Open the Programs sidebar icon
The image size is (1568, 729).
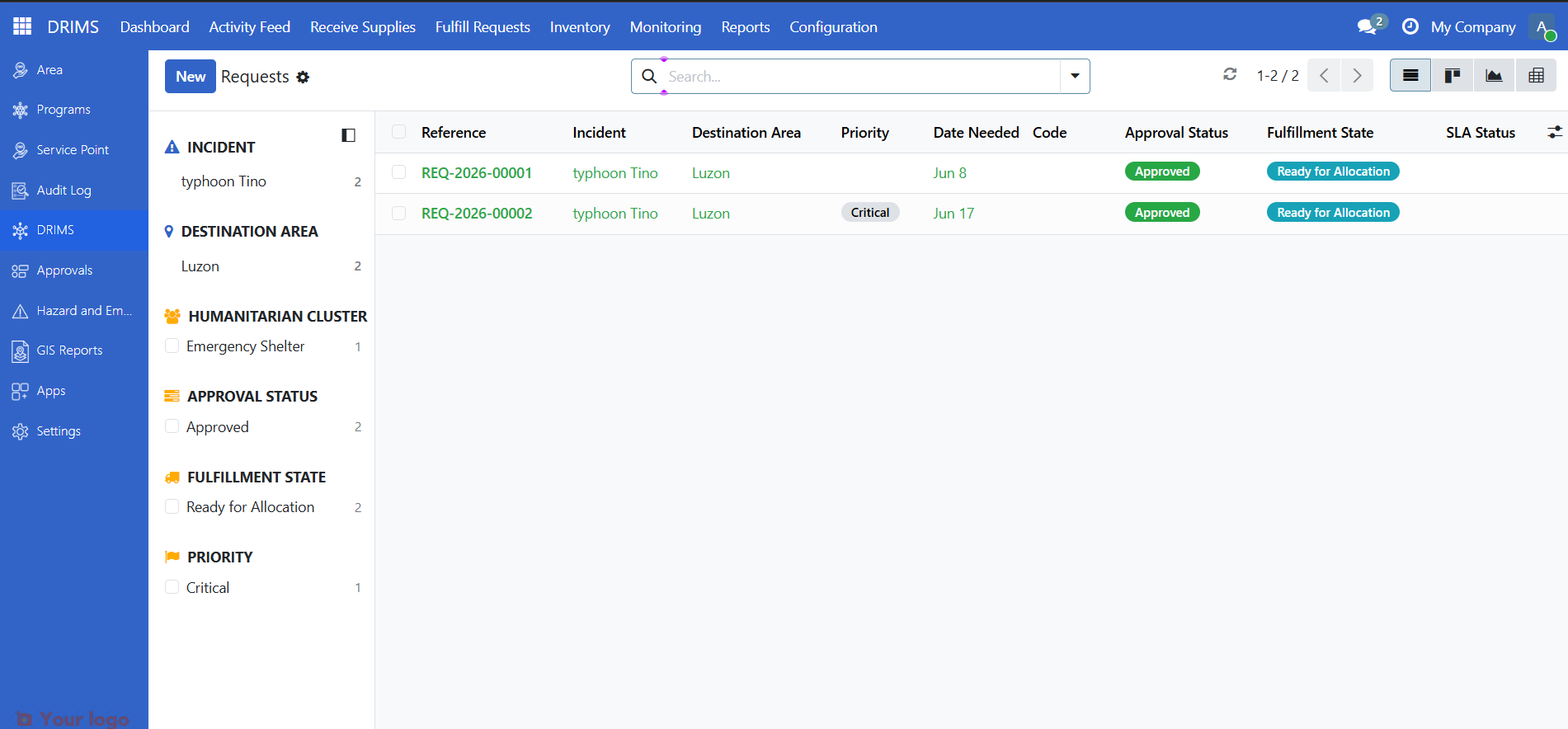tap(21, 110)
